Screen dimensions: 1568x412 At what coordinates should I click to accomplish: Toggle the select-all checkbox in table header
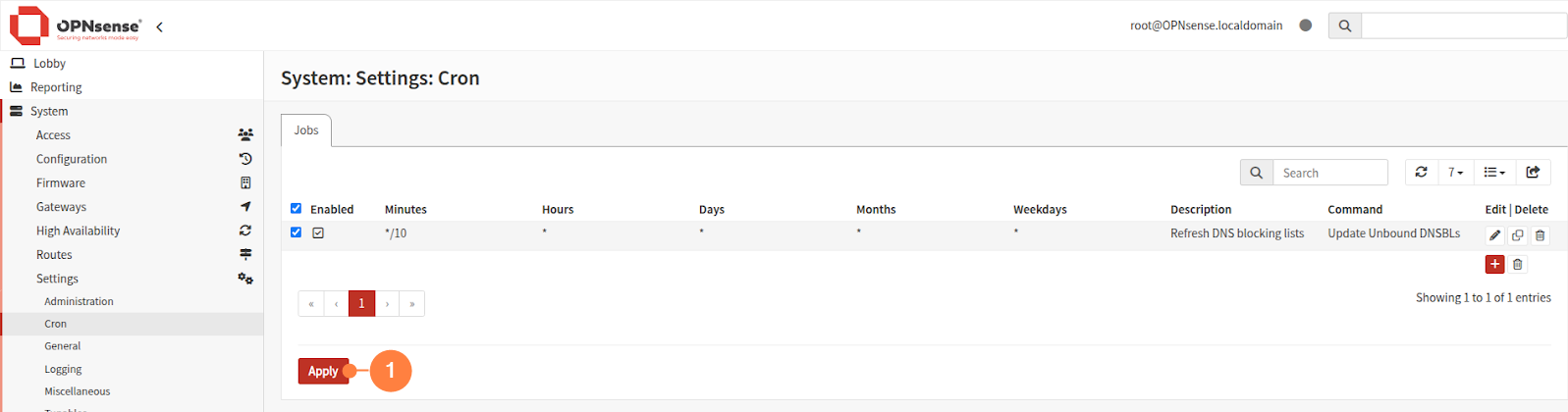(x=296, y=209)
